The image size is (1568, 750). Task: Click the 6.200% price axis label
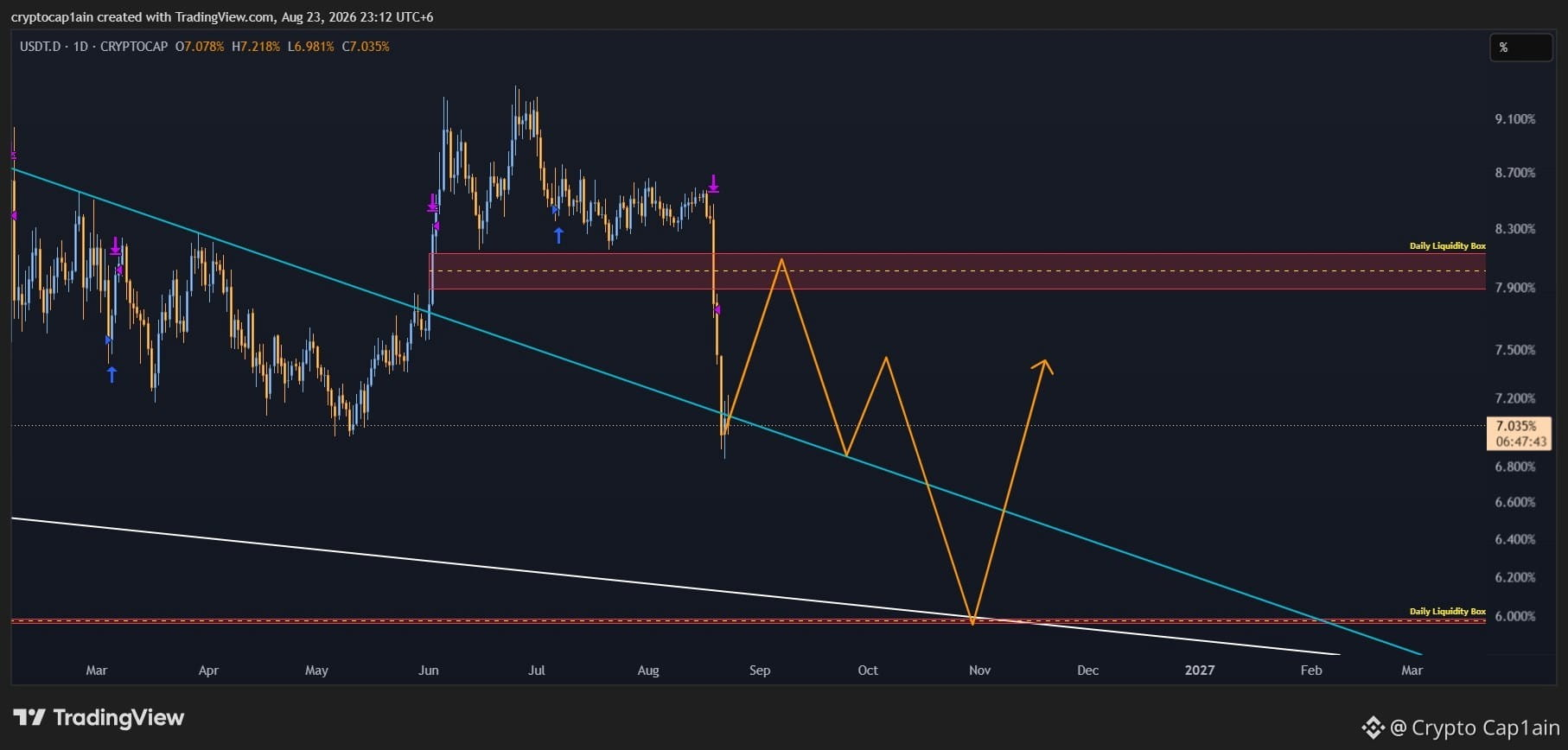(1515, 577)
